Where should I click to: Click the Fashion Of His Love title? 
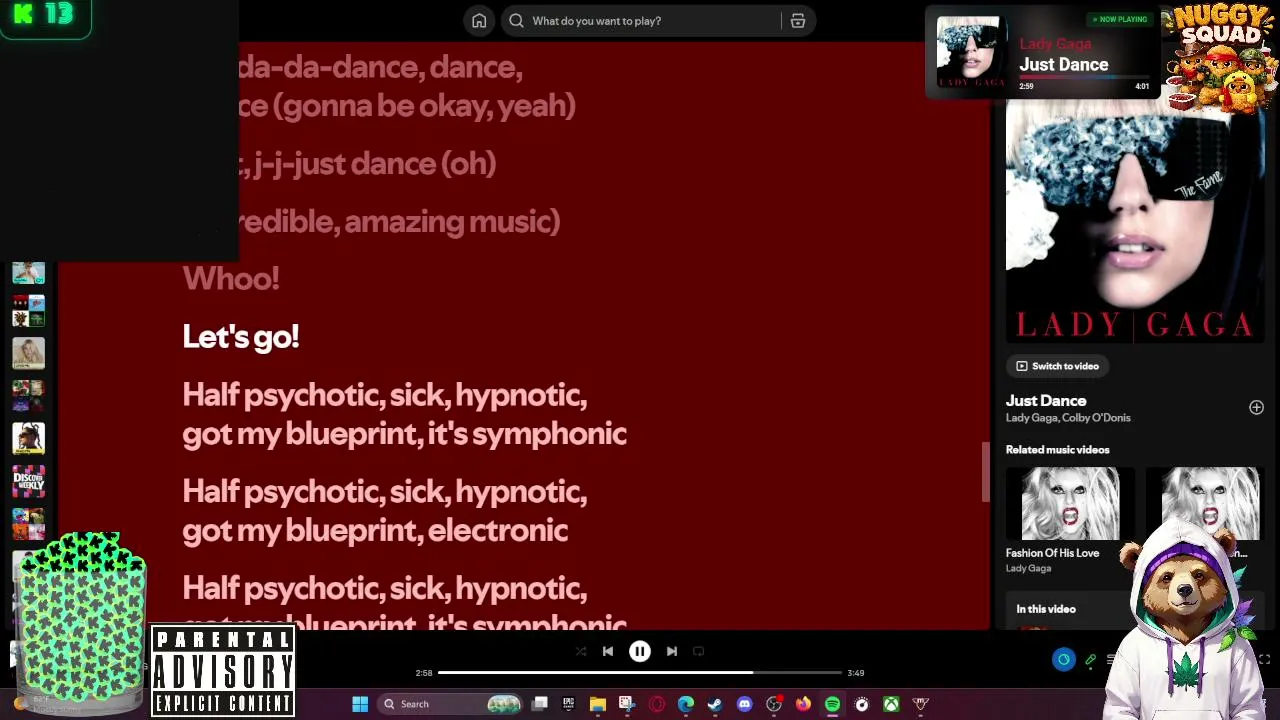click(x=1052, y=553)
